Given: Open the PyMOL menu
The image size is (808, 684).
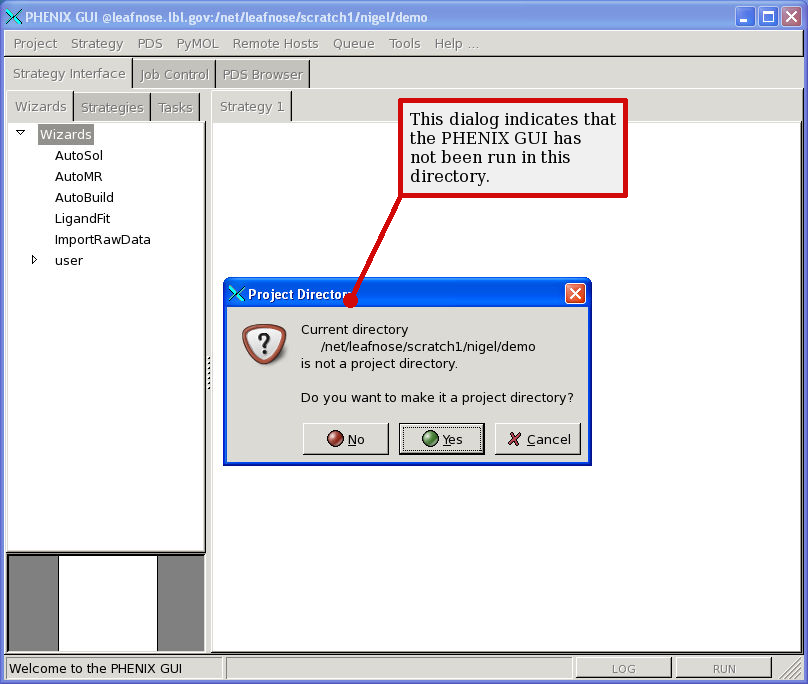Looking at the screenshot, I should pyautogui.click(x=197, y=43).
